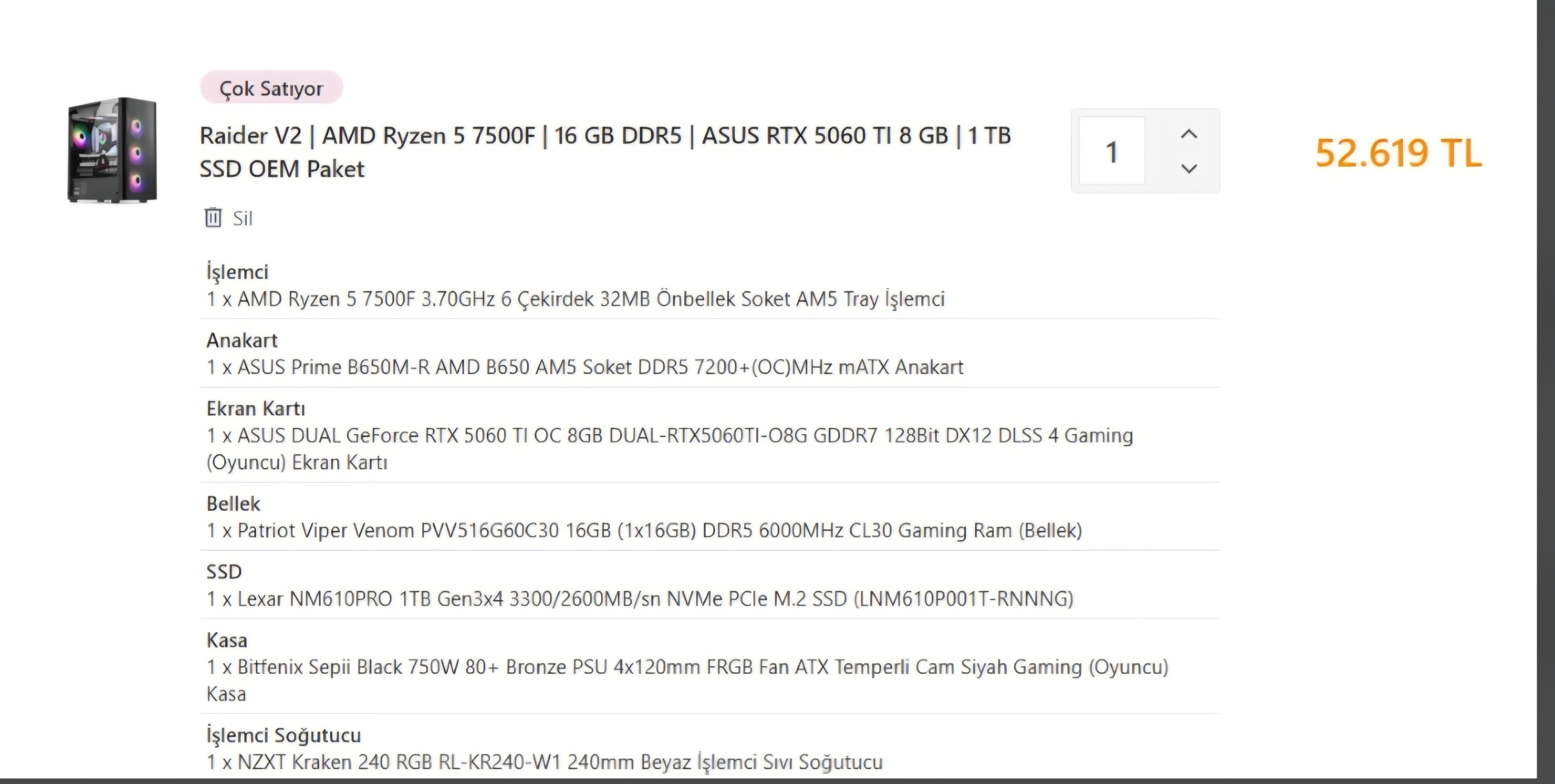The image size is (1555, 784).
Task: Click the quantity input field showing 1
Action: 1111,151
